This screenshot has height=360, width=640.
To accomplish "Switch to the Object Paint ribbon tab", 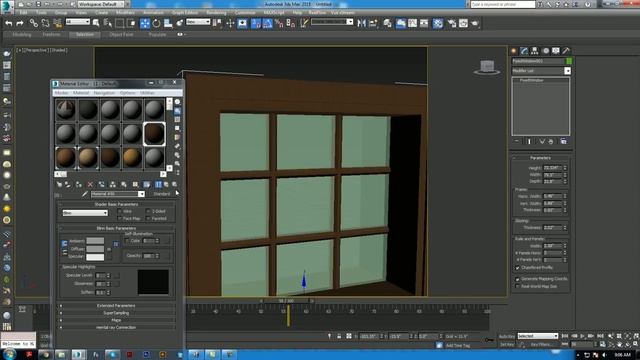I will (x=121, y=35).
